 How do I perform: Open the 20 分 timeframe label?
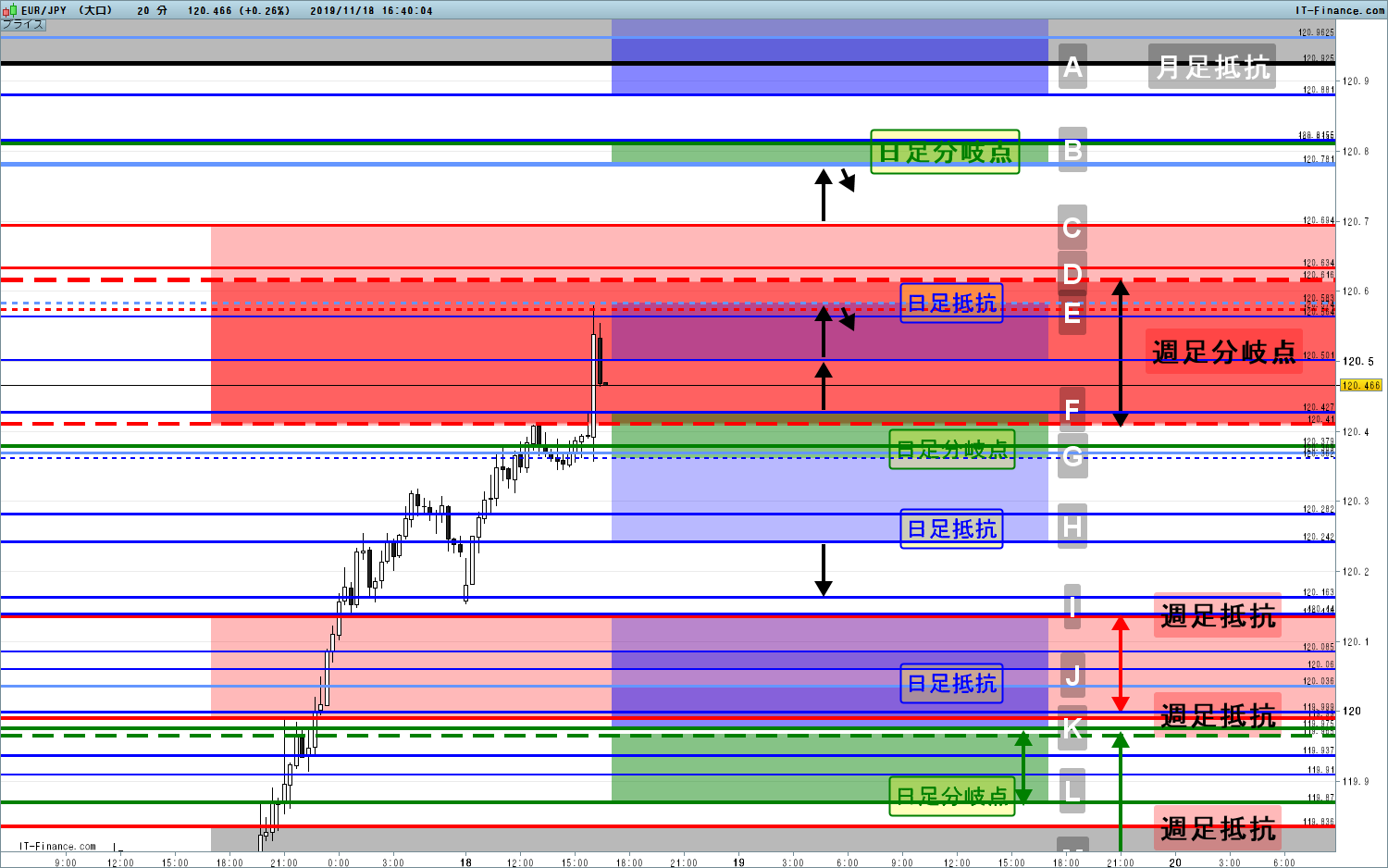(x=152, y=10)
